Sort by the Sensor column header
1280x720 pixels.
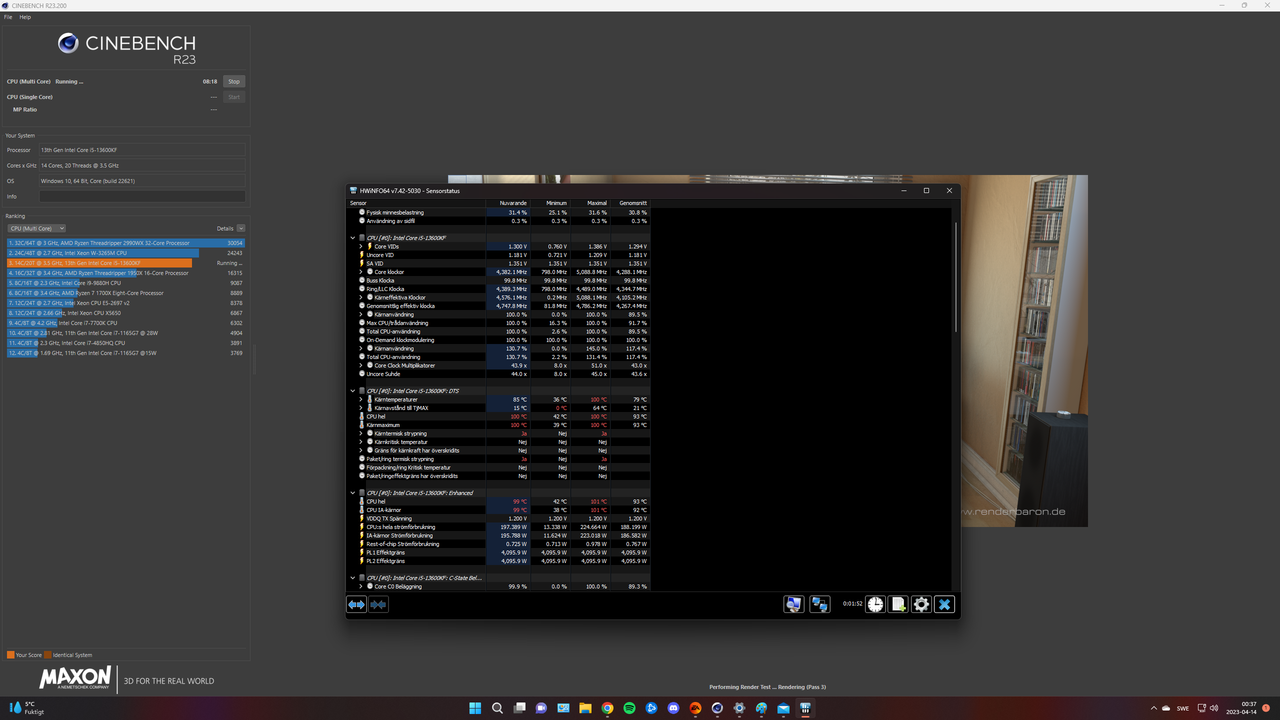[415, 203]
